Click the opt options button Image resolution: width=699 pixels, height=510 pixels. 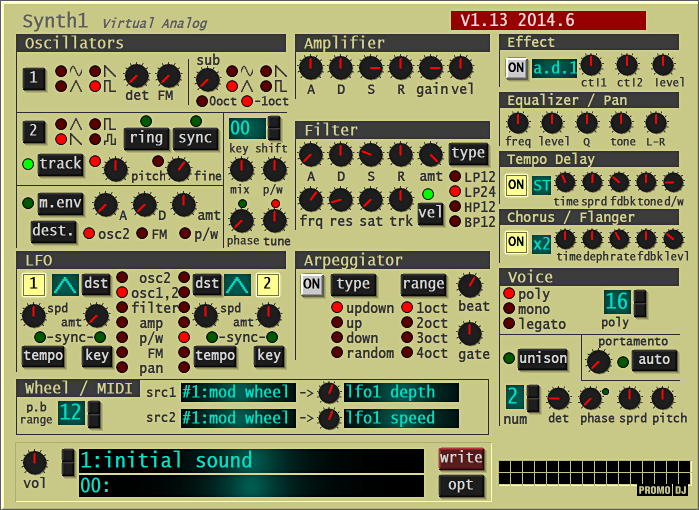(460, 485)
